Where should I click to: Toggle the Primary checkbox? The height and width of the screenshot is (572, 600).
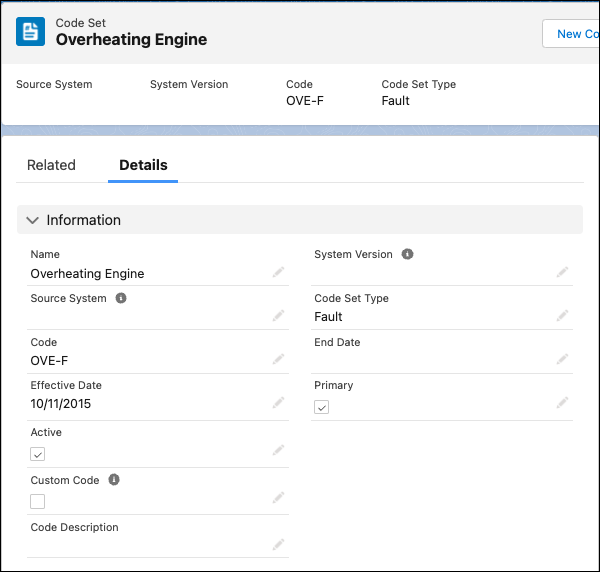coord(321,407)
